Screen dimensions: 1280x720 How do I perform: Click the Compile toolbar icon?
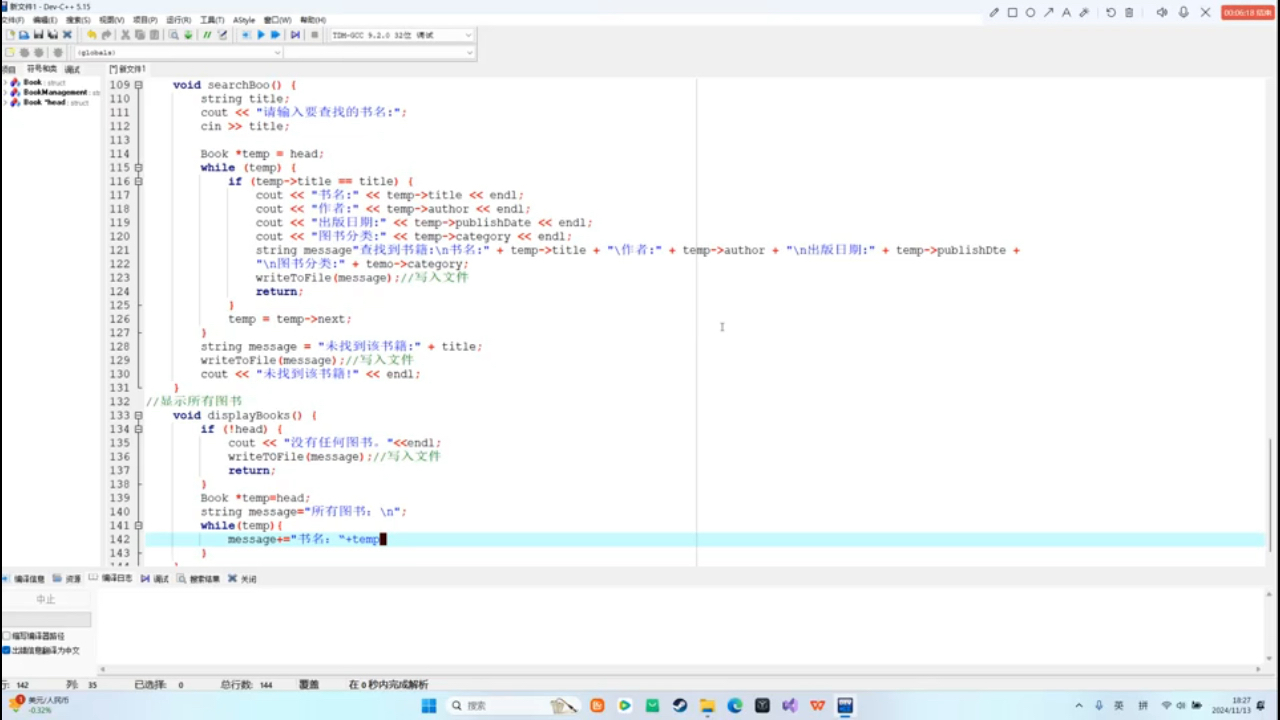(x=246, y=35)
